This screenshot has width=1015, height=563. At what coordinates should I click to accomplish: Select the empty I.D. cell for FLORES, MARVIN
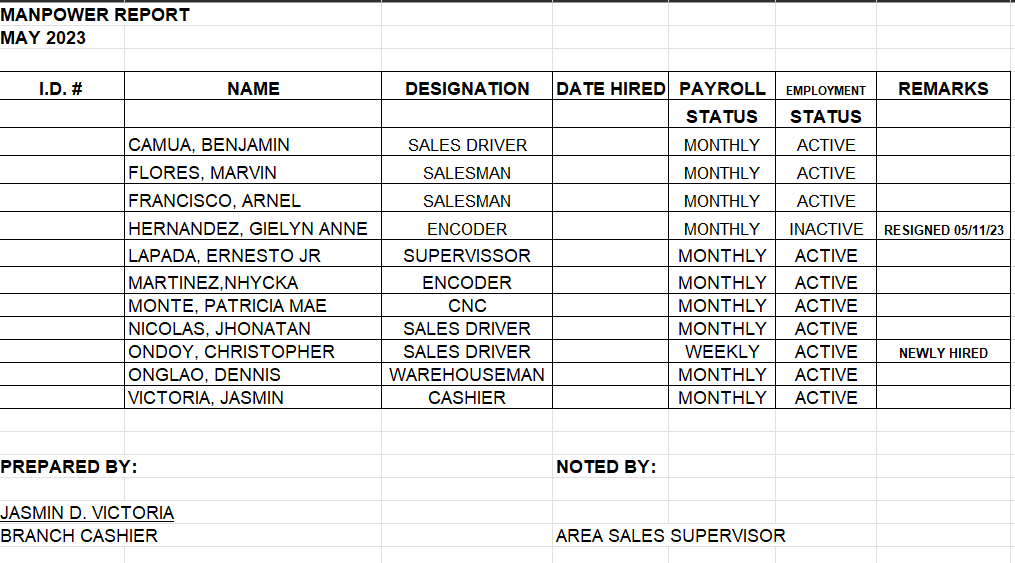click(62, 170)
